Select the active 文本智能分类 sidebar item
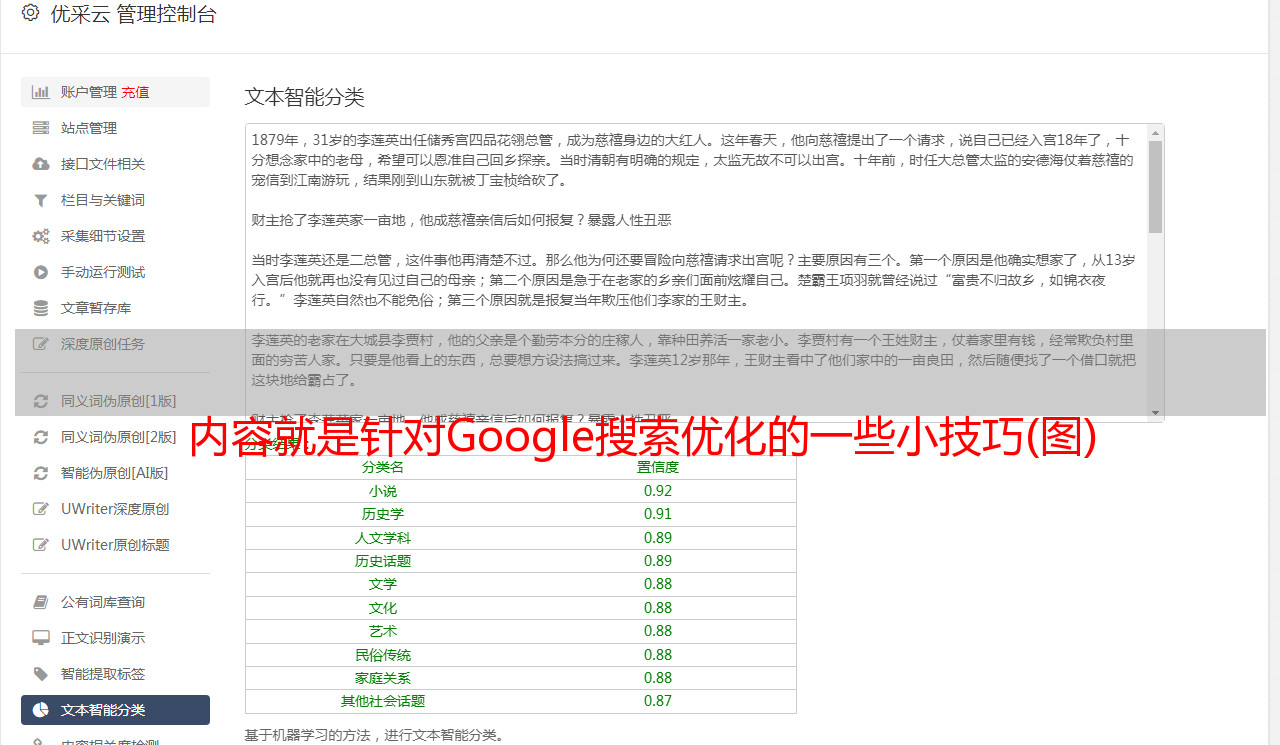Viewport: 1280px width, 745px height. click(115, 710)
